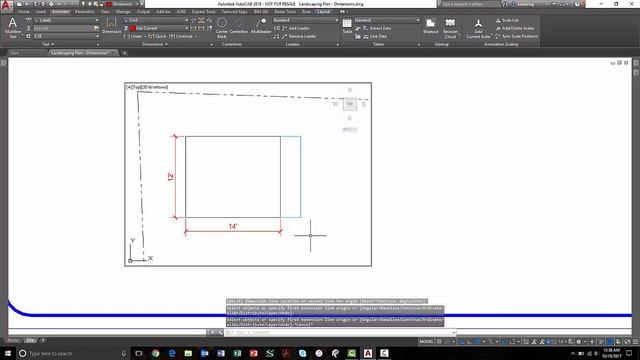Switch to the Parametric ribbon tab
640x360 pixels.
click(x=84, y=12)
